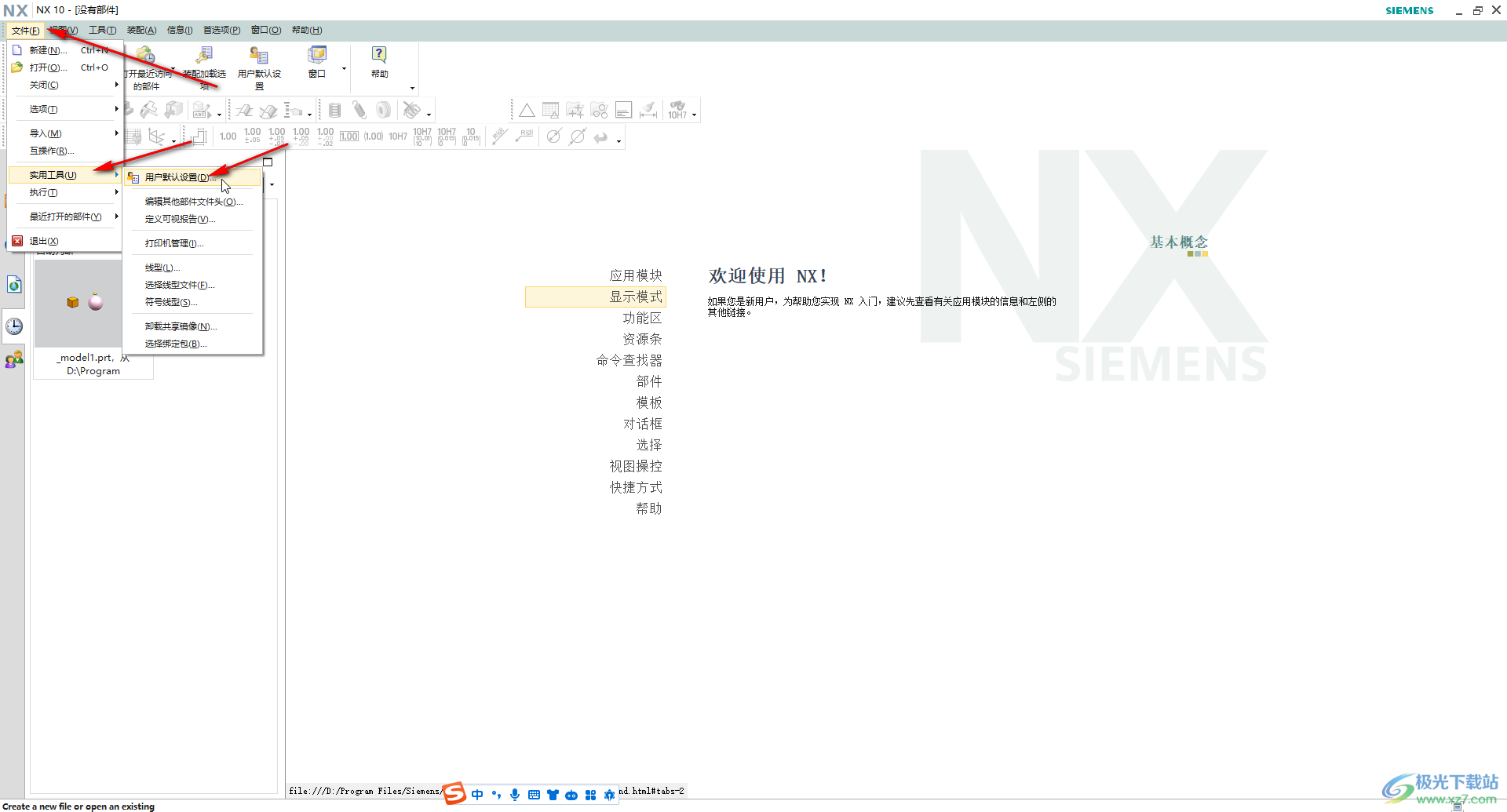Choose 打开(O)... from the File menu
This screenshot has height=812, width=1507.
tap(66, 67)
